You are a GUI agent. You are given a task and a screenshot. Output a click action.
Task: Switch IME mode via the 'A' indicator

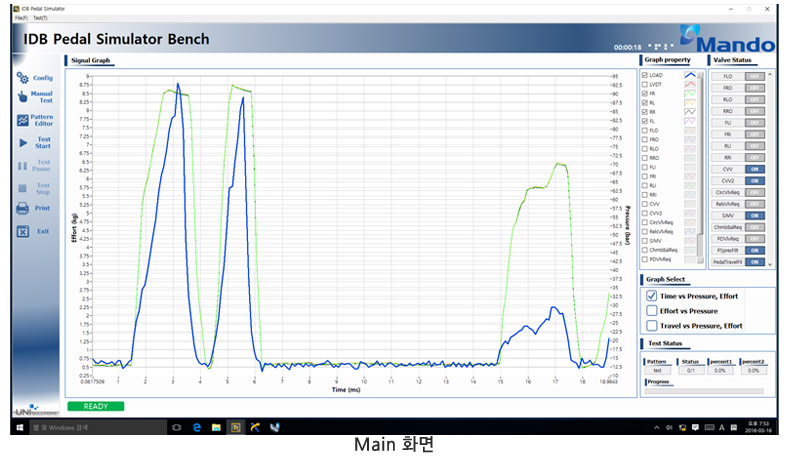pos(722,428)
